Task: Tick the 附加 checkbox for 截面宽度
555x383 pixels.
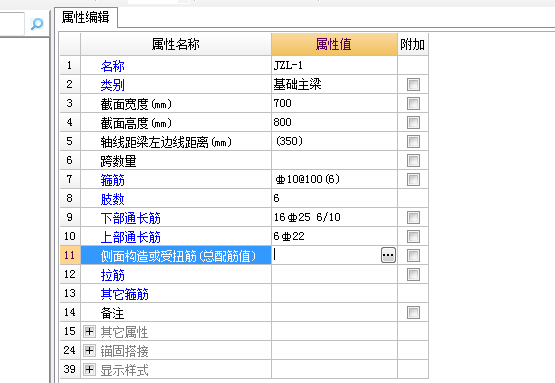Action: tap(413, 104)
